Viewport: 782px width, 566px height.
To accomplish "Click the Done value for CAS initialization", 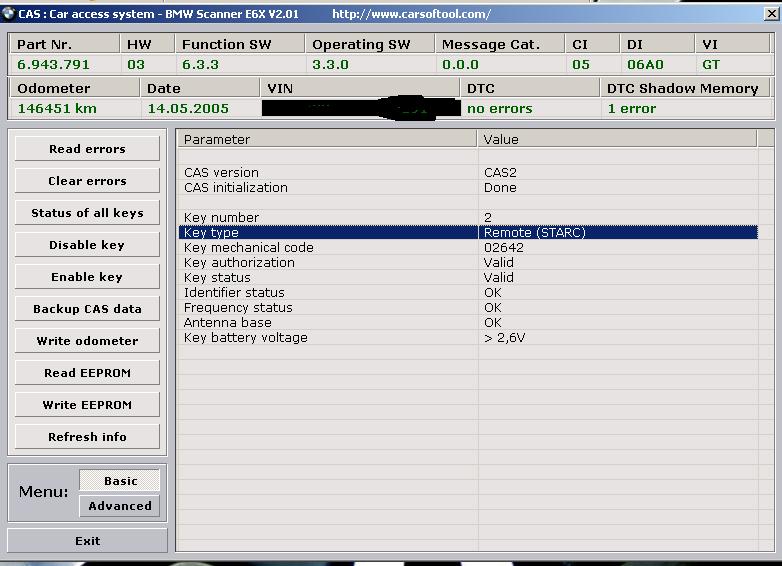I will point(500,188).
